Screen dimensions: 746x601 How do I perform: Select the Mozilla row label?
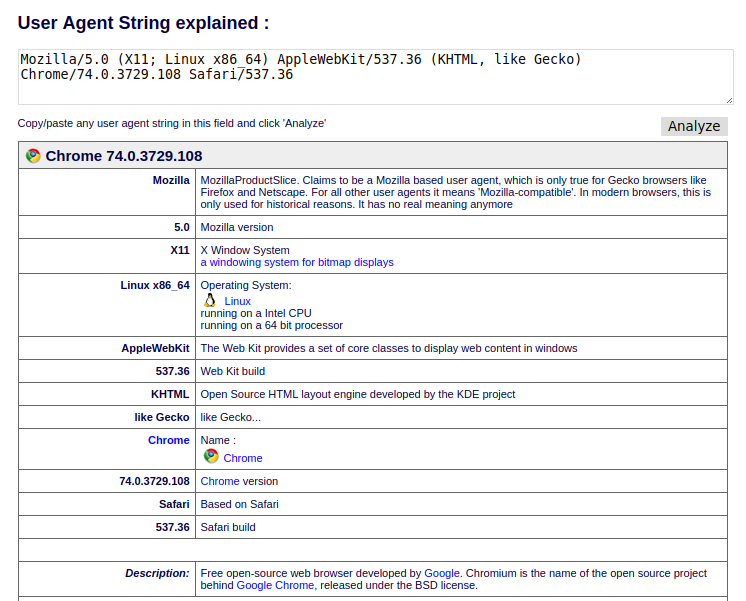[170, 180]
